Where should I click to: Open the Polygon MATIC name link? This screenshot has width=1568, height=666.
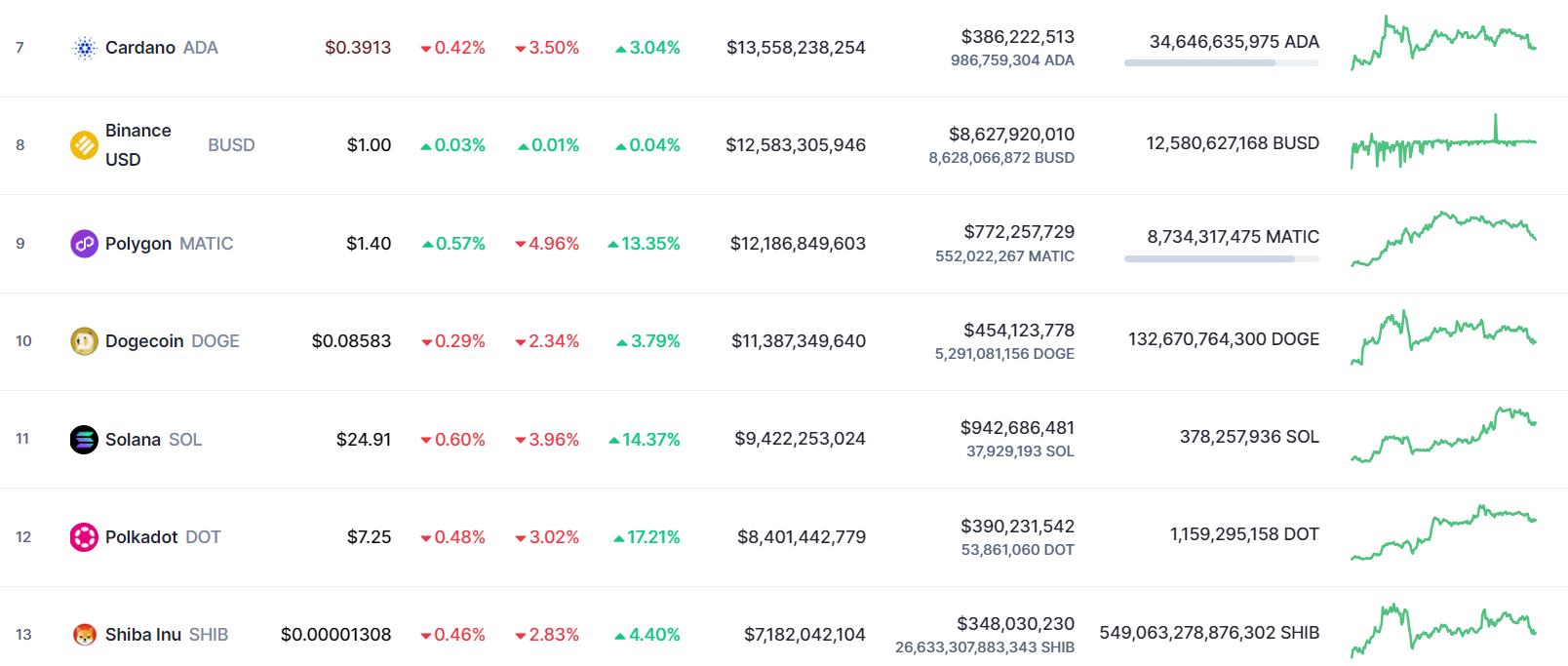pos(169,244)
